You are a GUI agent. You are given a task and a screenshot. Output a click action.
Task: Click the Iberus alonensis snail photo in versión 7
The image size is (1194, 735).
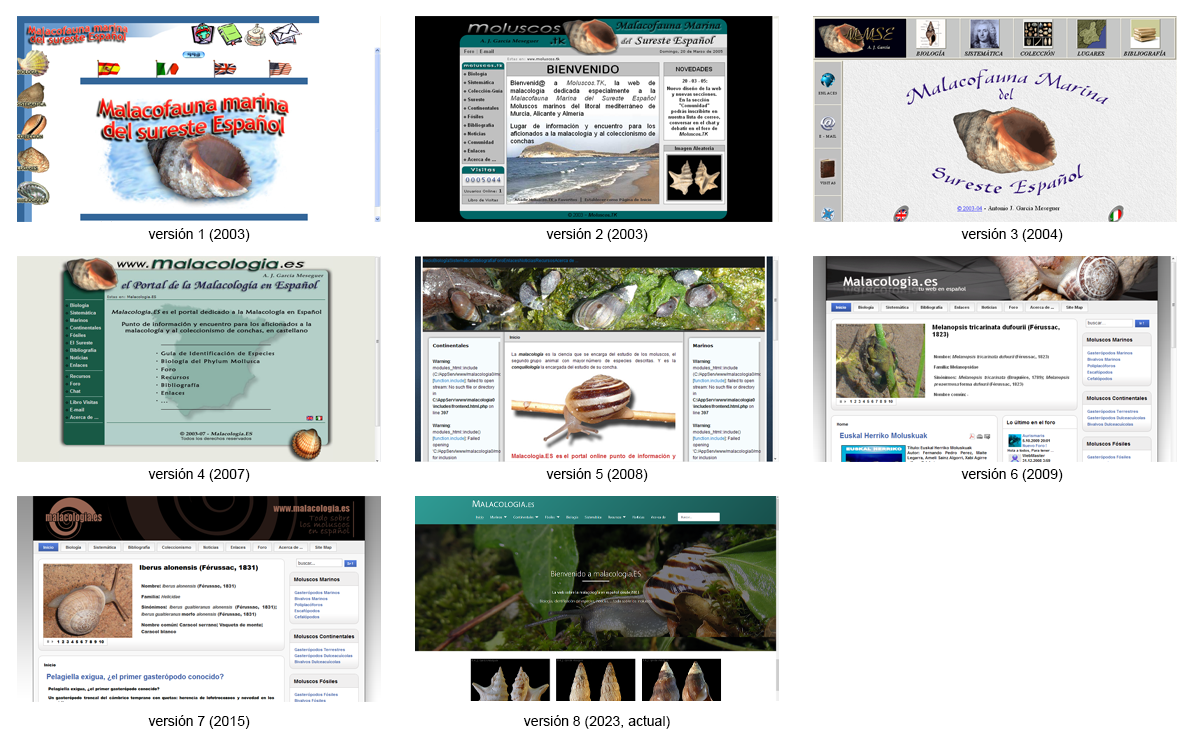point(88,601)
